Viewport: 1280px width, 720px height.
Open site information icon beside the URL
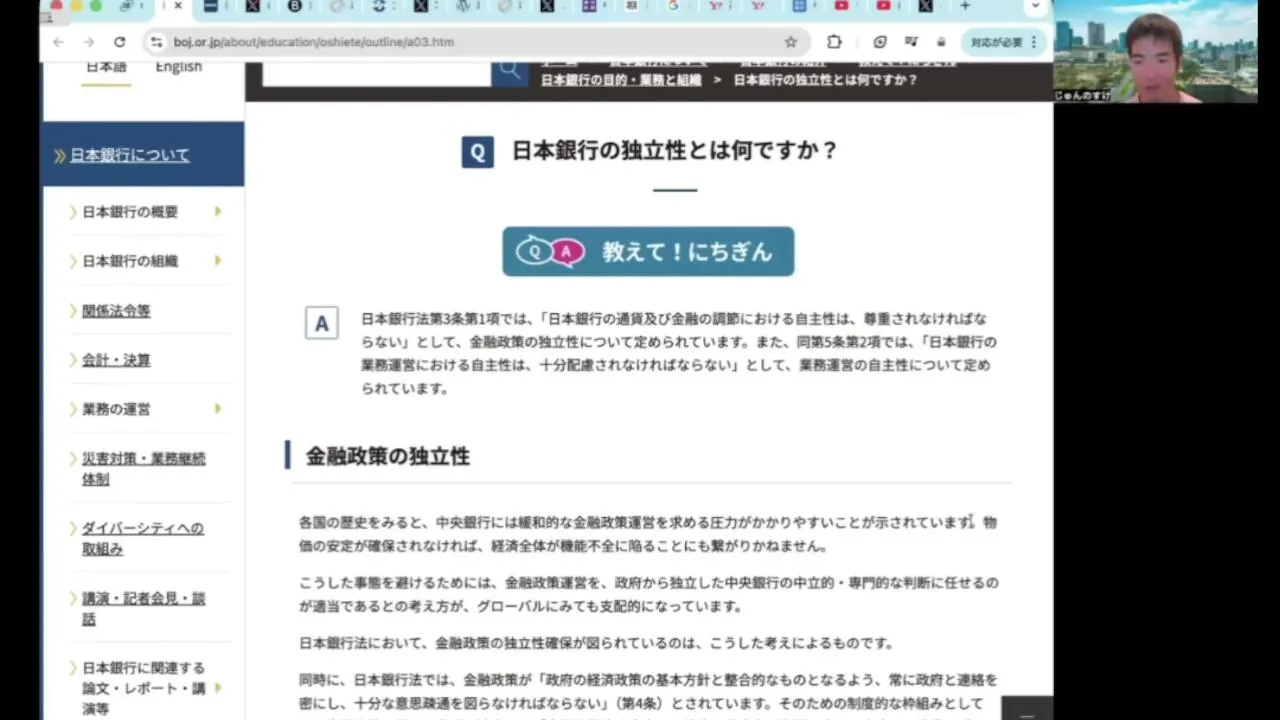pos(155,42)
